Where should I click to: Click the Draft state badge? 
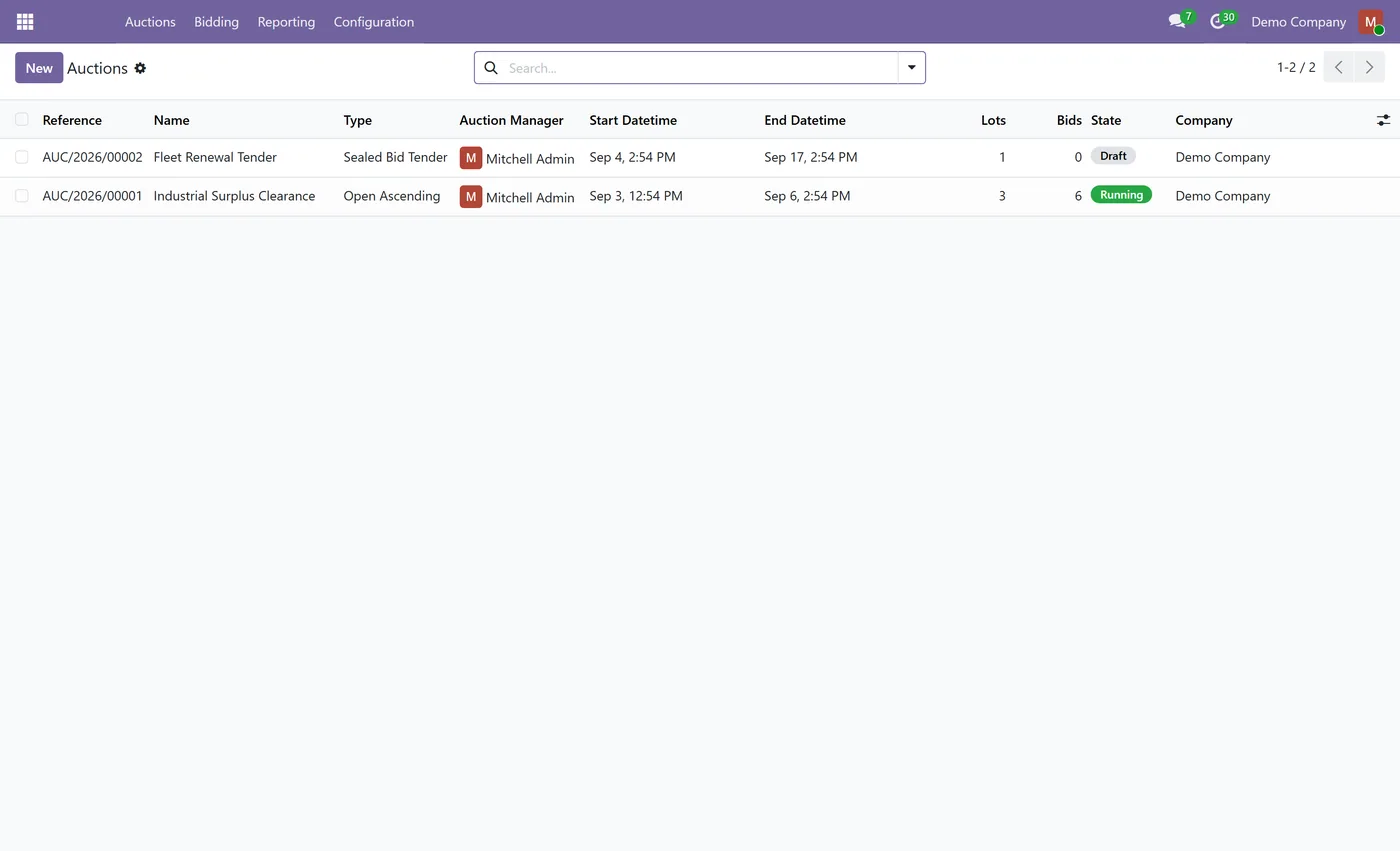(x=1113, y=156)
